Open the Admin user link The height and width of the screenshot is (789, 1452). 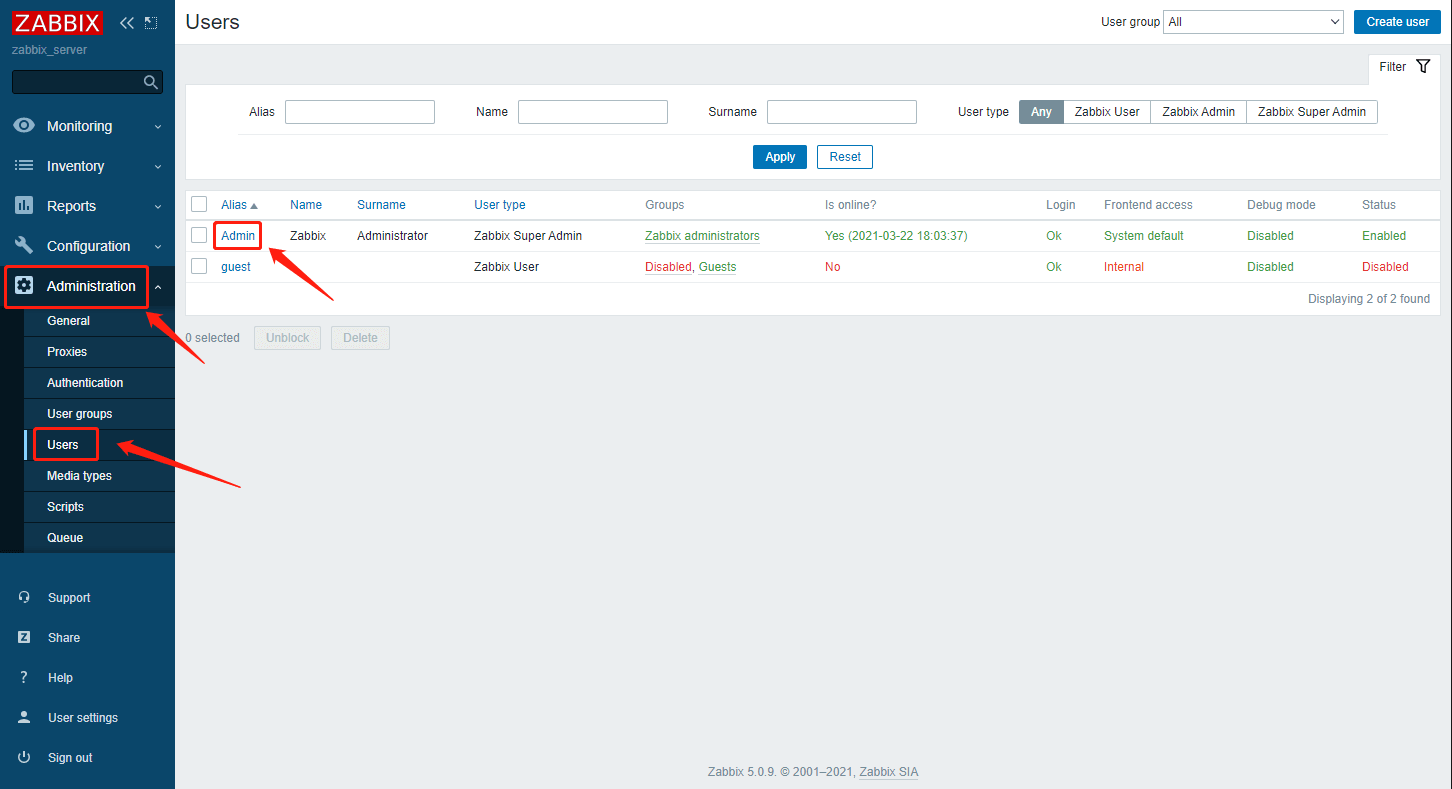click(x=238, y=236)
